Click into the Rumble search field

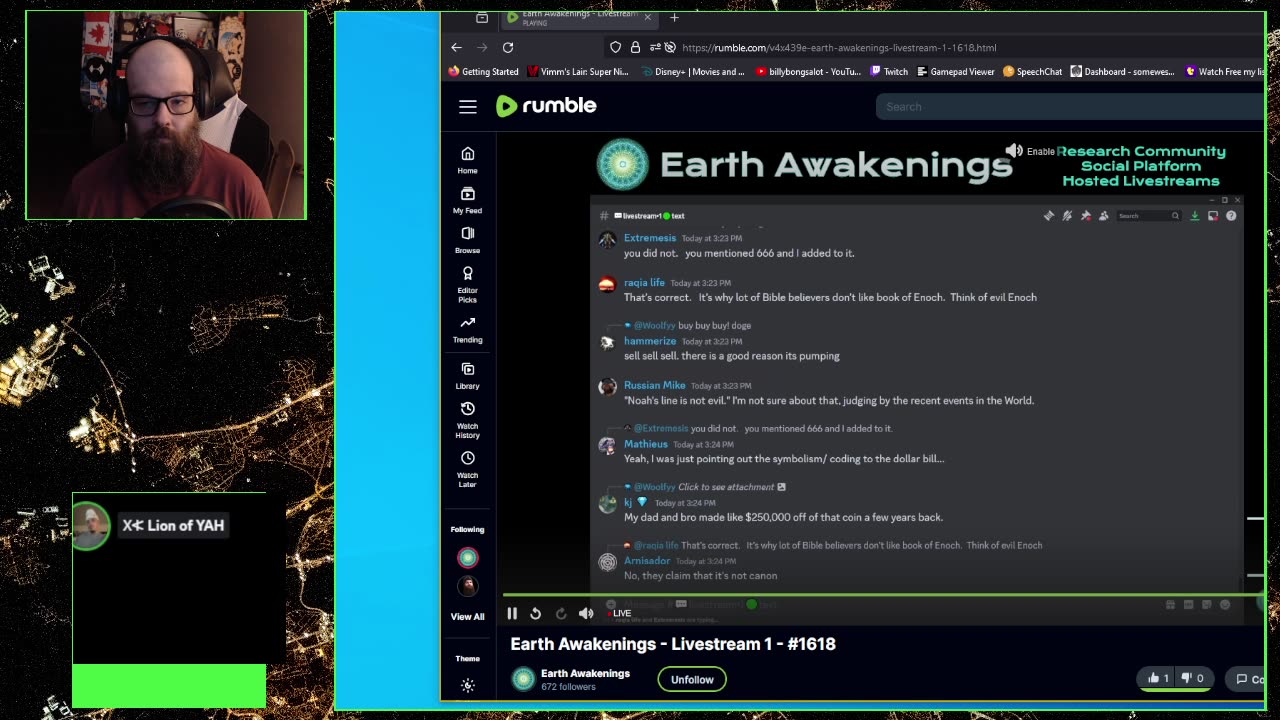pos(1070,107)
